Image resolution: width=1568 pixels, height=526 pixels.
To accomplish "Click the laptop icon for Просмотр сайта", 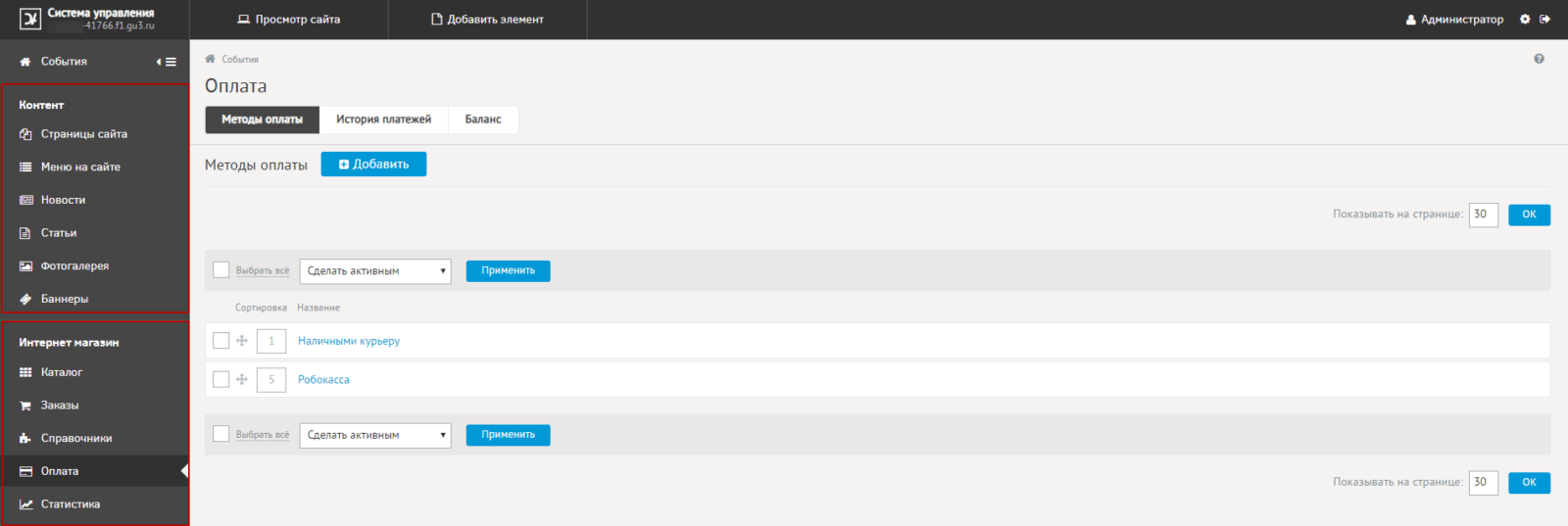I will point(244,20).
